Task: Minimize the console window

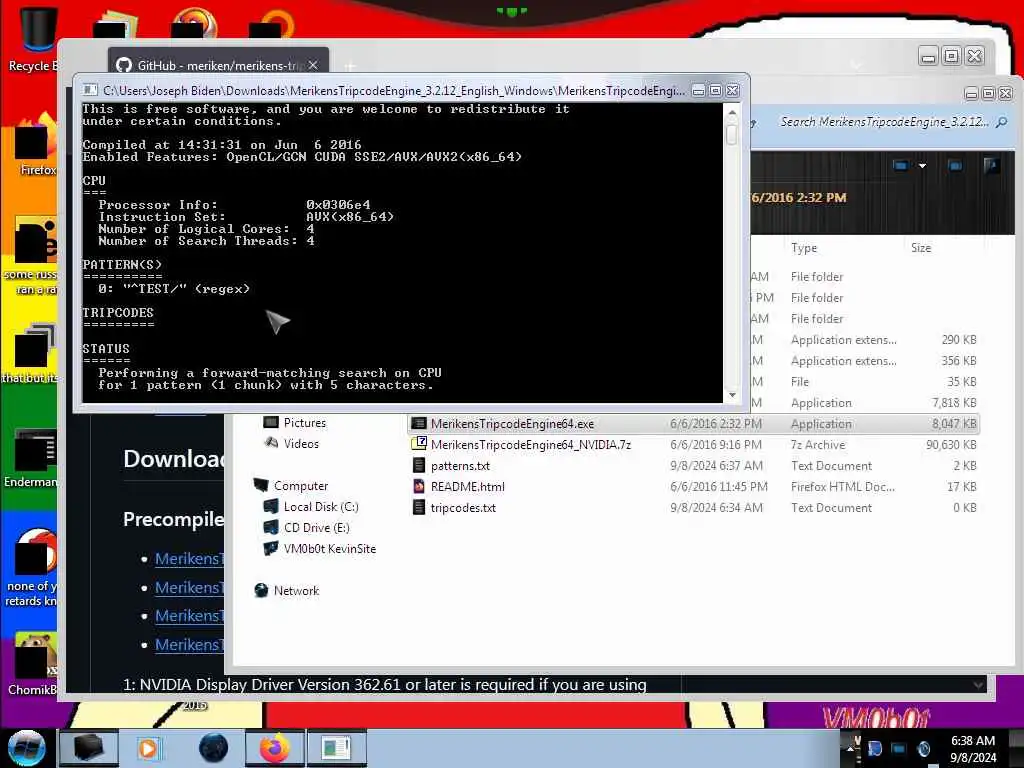Action: click(x=698, y=91)
